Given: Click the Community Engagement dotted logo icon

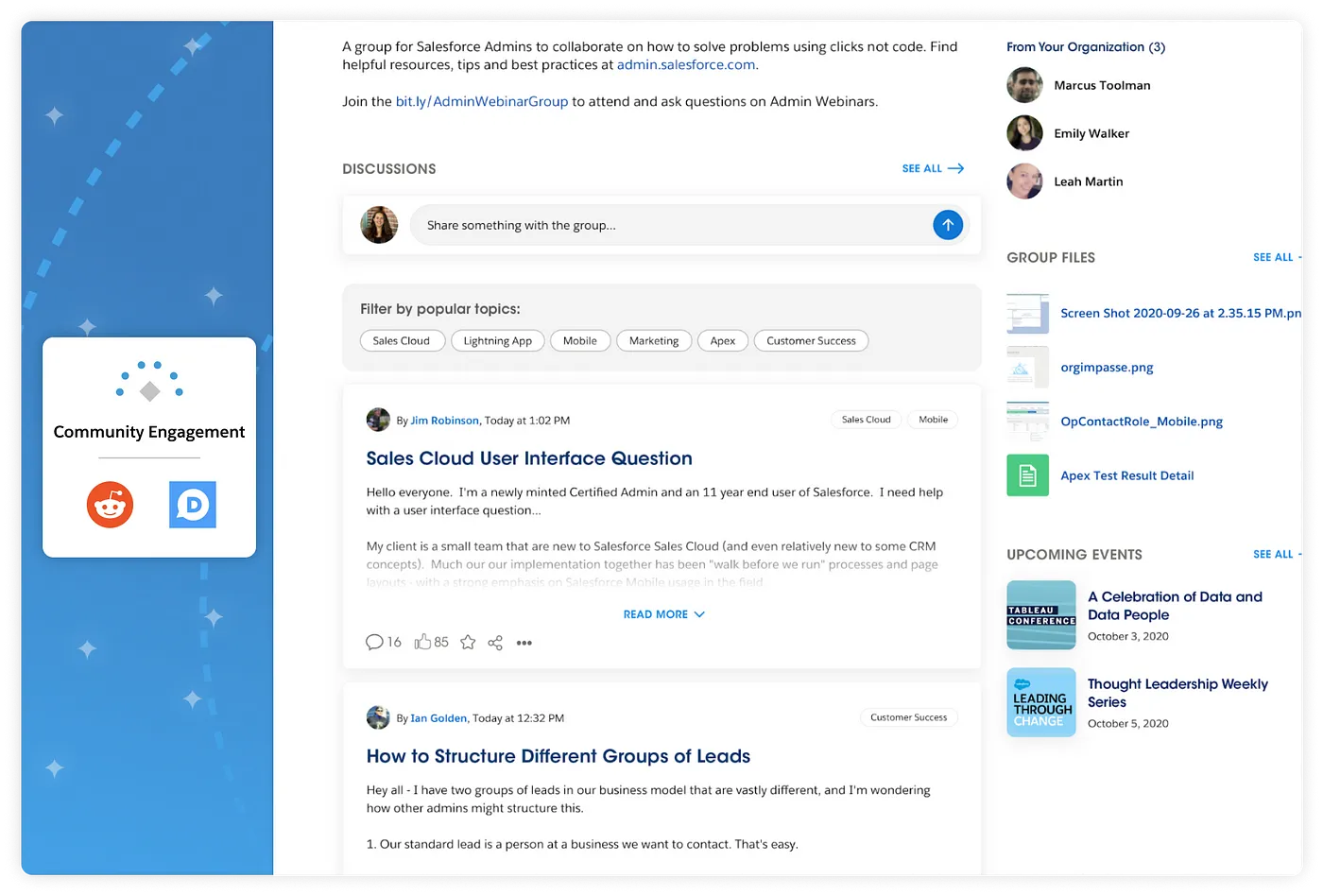Looking at the screenshot, I should click(x=149, y=380).
